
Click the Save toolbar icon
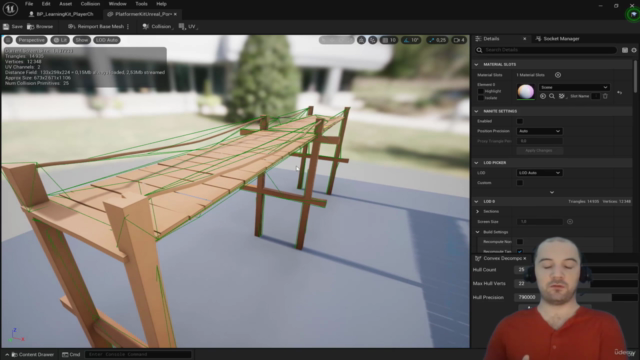(6, 27)
